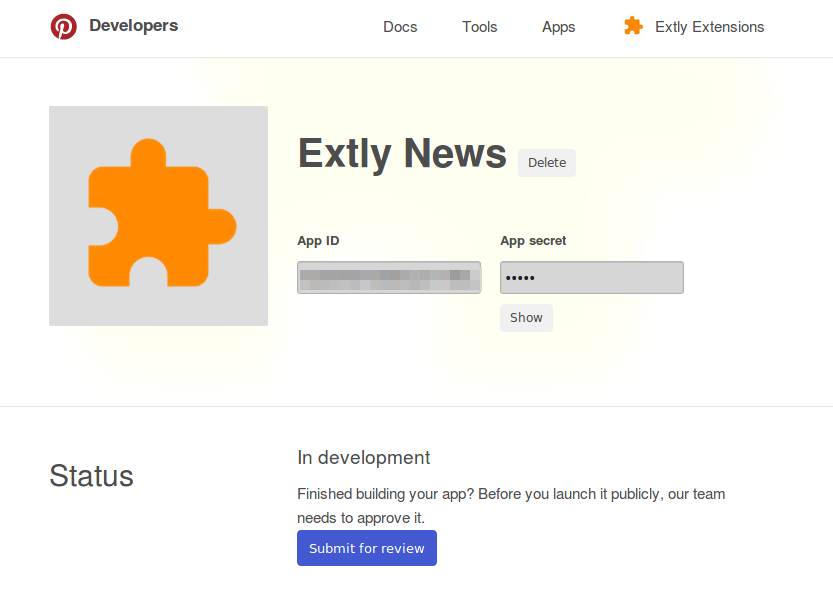Show the hidden app secret
The width and height of the screenshot is (833, 607).
coord(526,318)
